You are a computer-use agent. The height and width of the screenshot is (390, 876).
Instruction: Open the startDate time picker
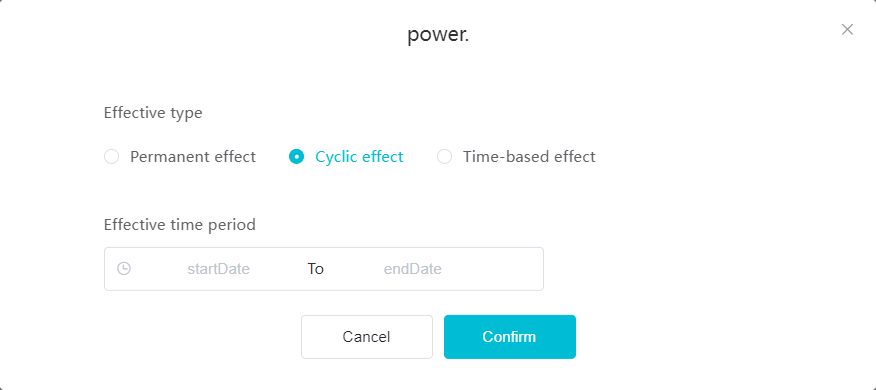218,269
